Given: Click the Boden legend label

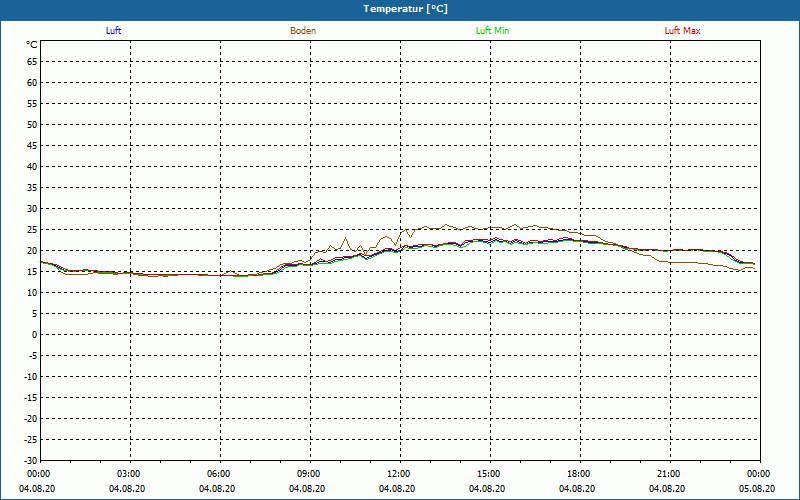Looking at the screenshot, I should pyautogui.click(x=303, y=31).
